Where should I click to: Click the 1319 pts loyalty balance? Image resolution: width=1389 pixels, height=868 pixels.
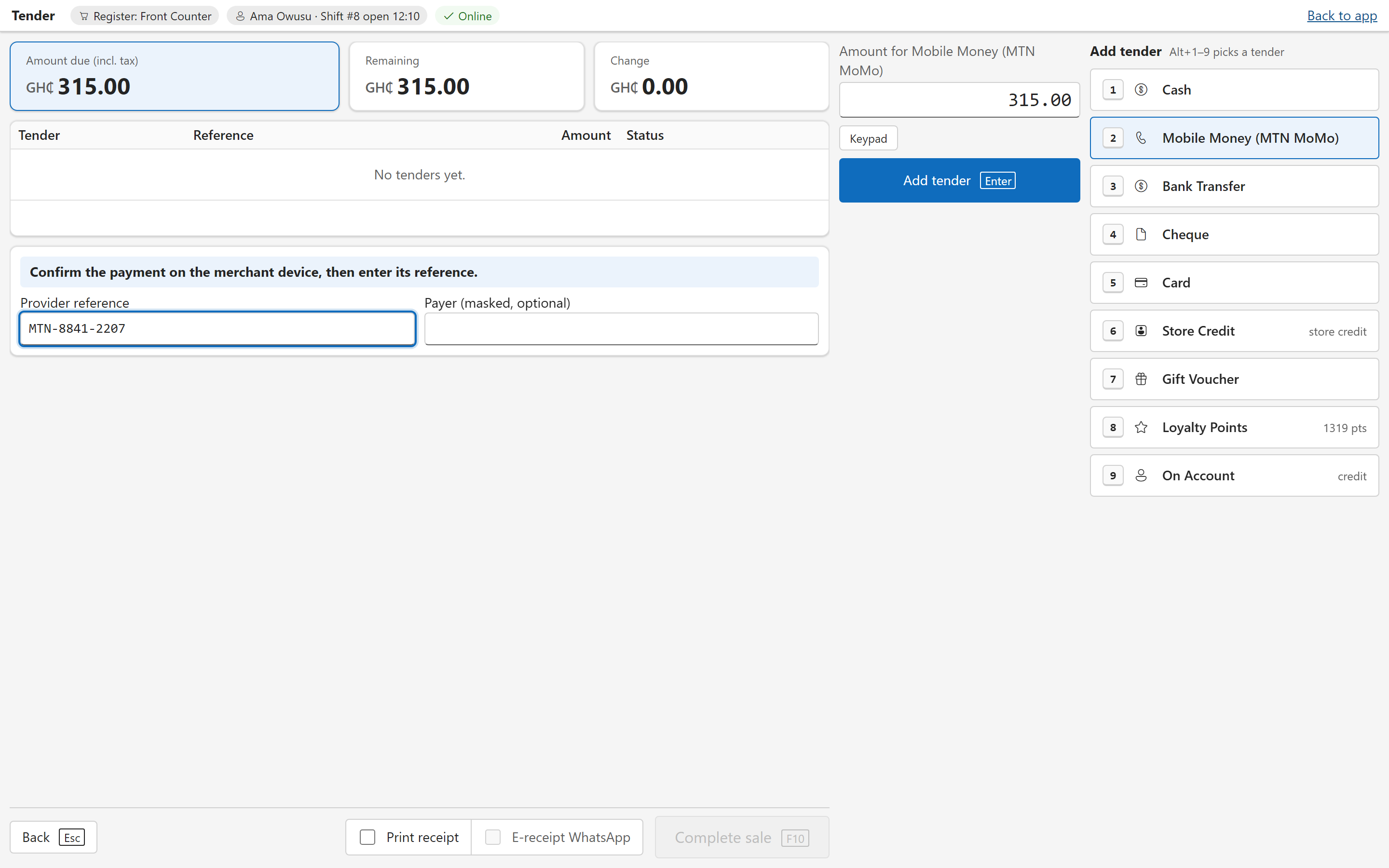(x=1344, y=428)
